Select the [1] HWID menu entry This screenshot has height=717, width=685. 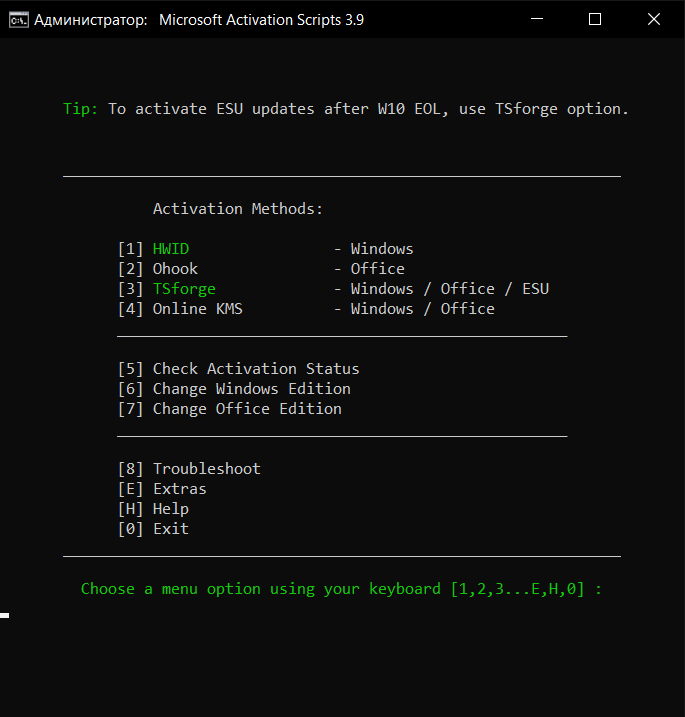(x=154, y=249)
